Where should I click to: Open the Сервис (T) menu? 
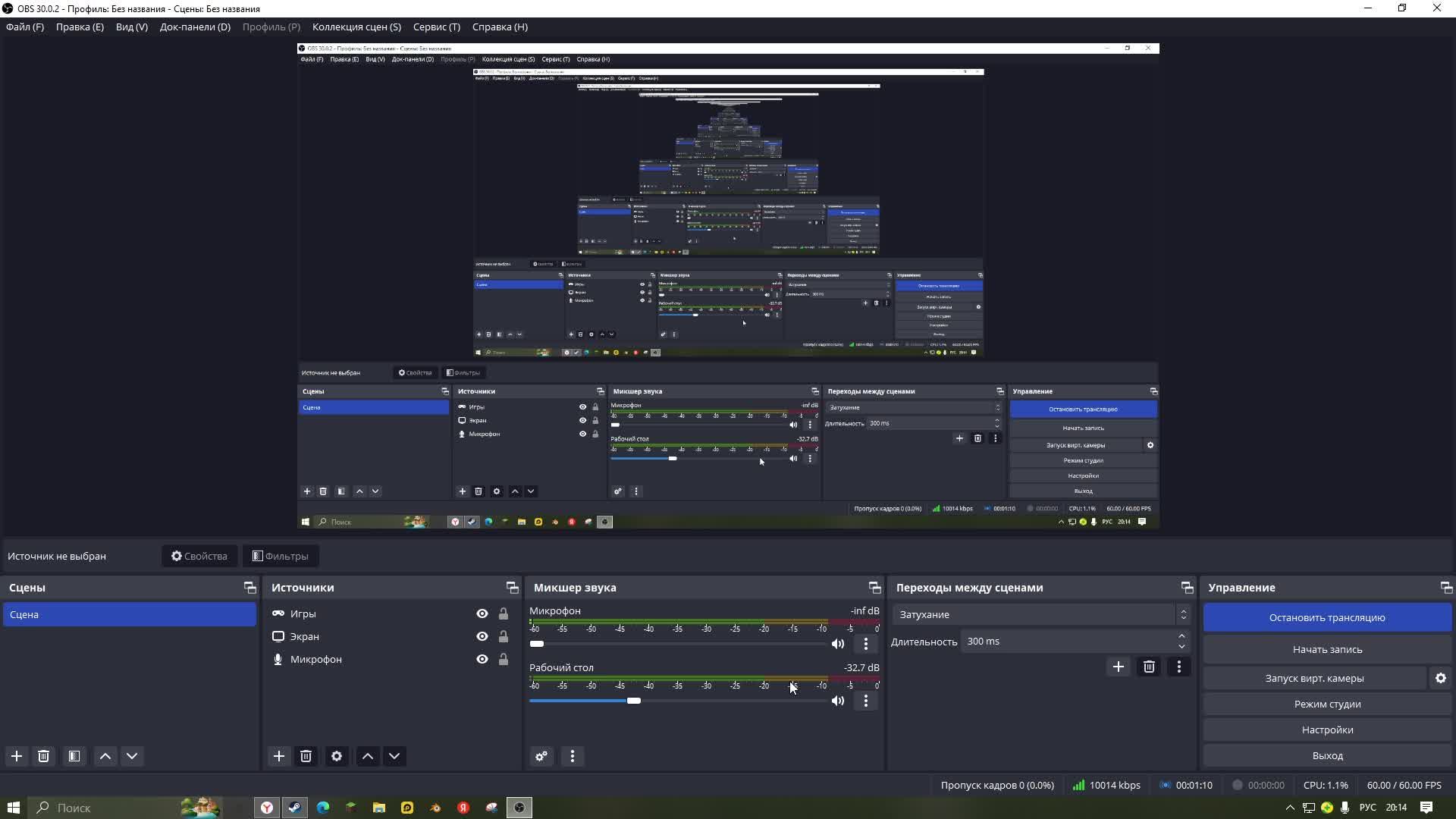tap(436, 27)
